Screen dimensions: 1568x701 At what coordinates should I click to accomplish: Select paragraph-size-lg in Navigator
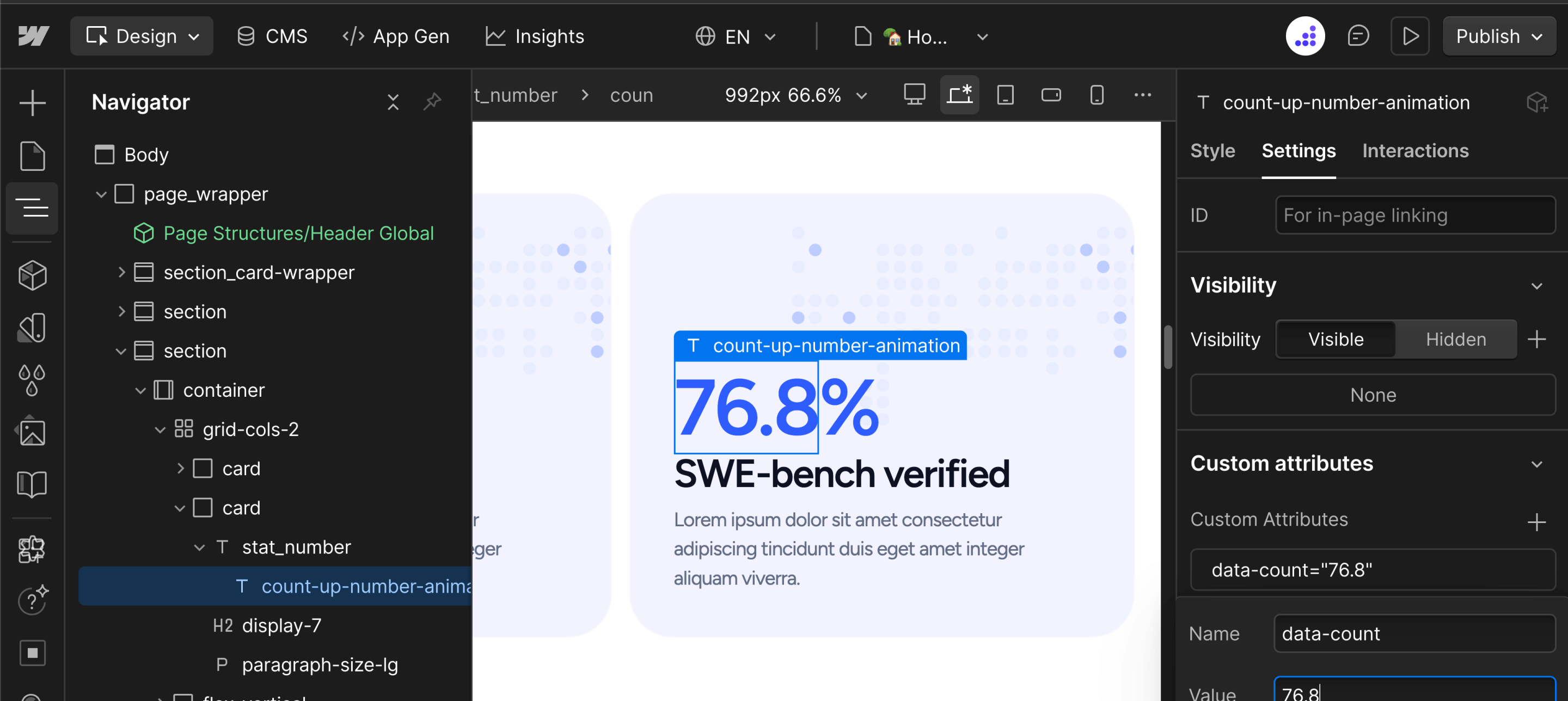[x=320, y=665]
